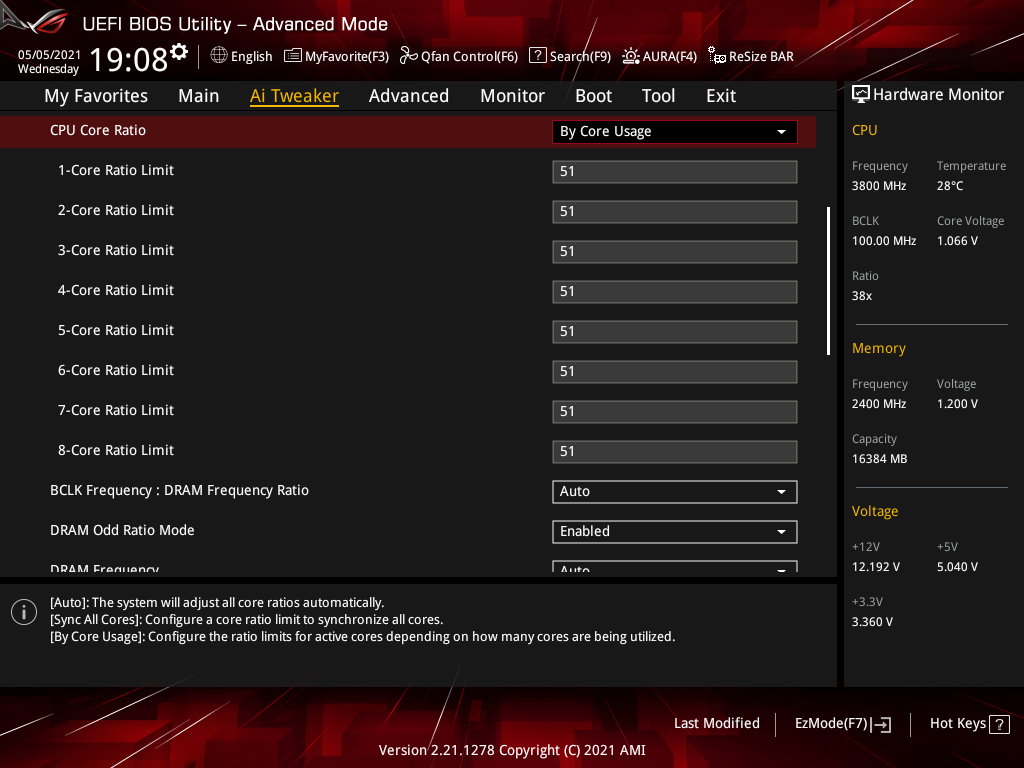Select the DRAM Odd Ratio Mode label

pos(122,530)
